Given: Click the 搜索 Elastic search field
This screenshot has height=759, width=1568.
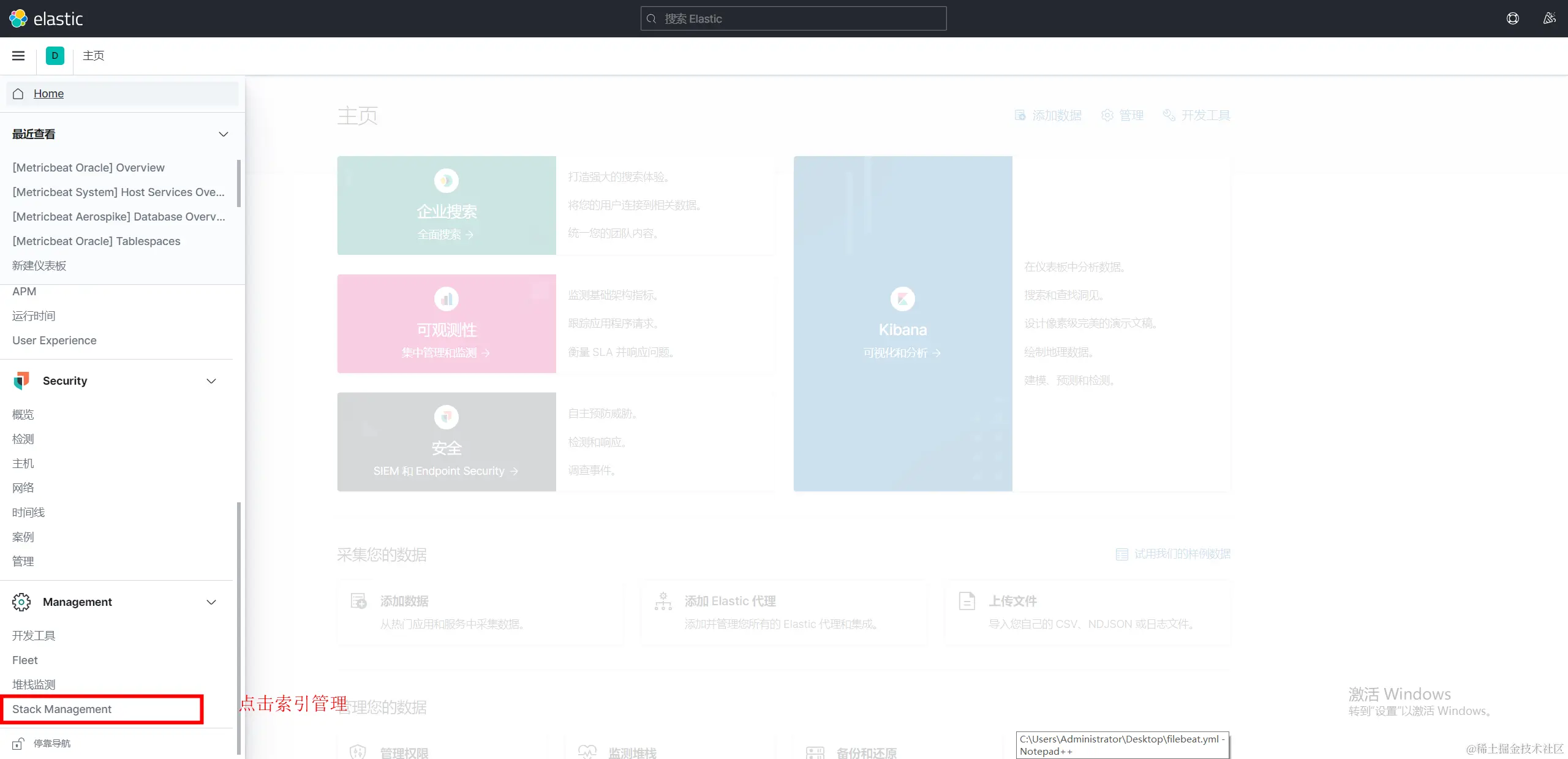Looking at the screenshot, I should [793, 18].
